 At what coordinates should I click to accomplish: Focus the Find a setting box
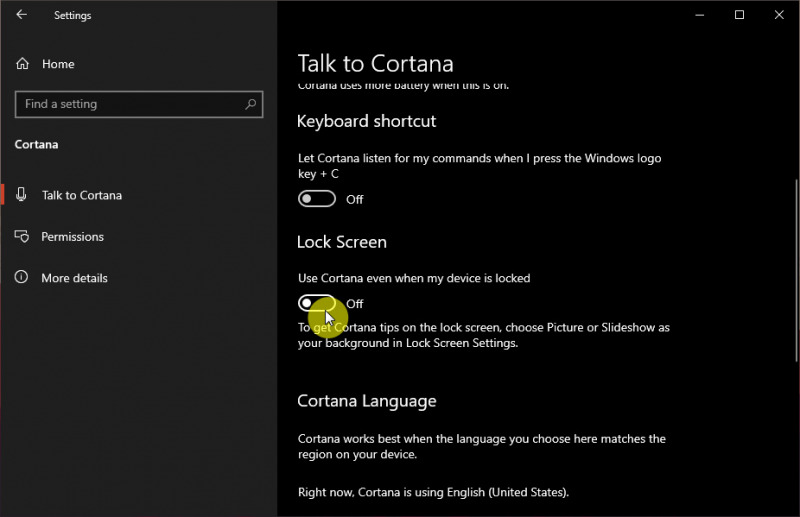point(139,104)
